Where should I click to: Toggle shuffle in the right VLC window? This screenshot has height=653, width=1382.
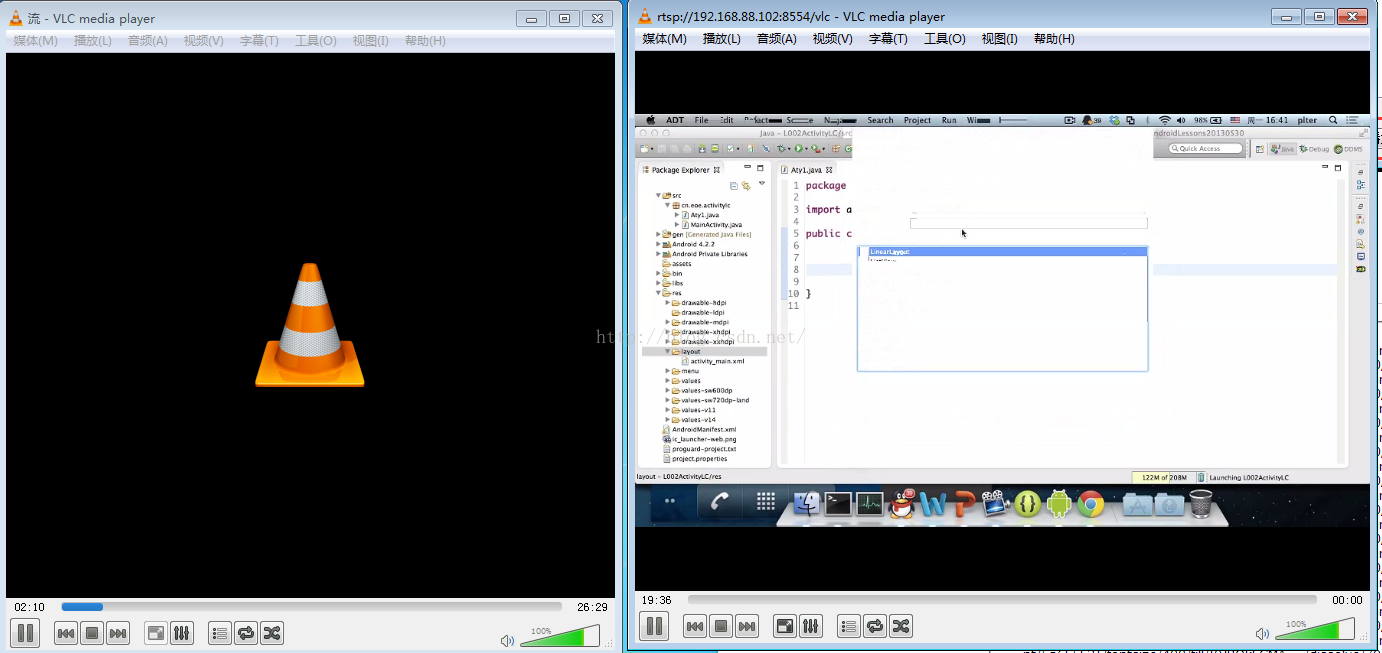click(901, 626)
